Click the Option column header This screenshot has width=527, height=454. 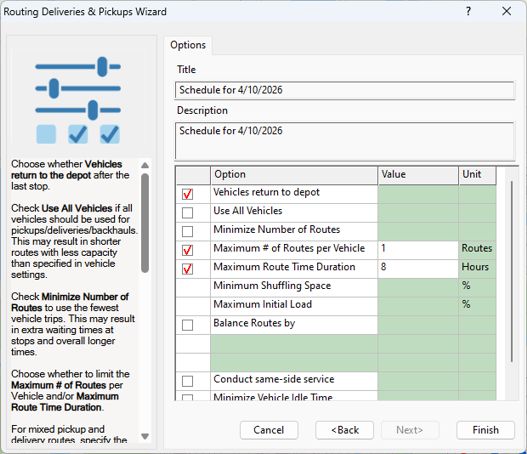point(294,175)
